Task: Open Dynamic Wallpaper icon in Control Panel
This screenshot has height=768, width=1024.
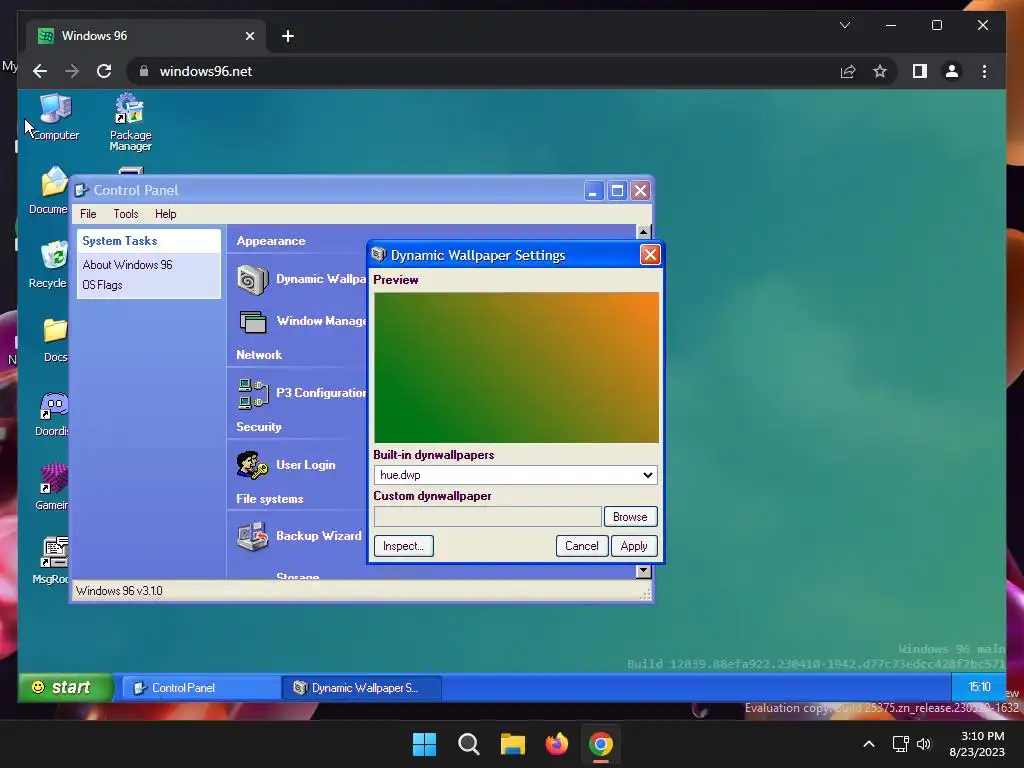Action: [x=252, y=280]
